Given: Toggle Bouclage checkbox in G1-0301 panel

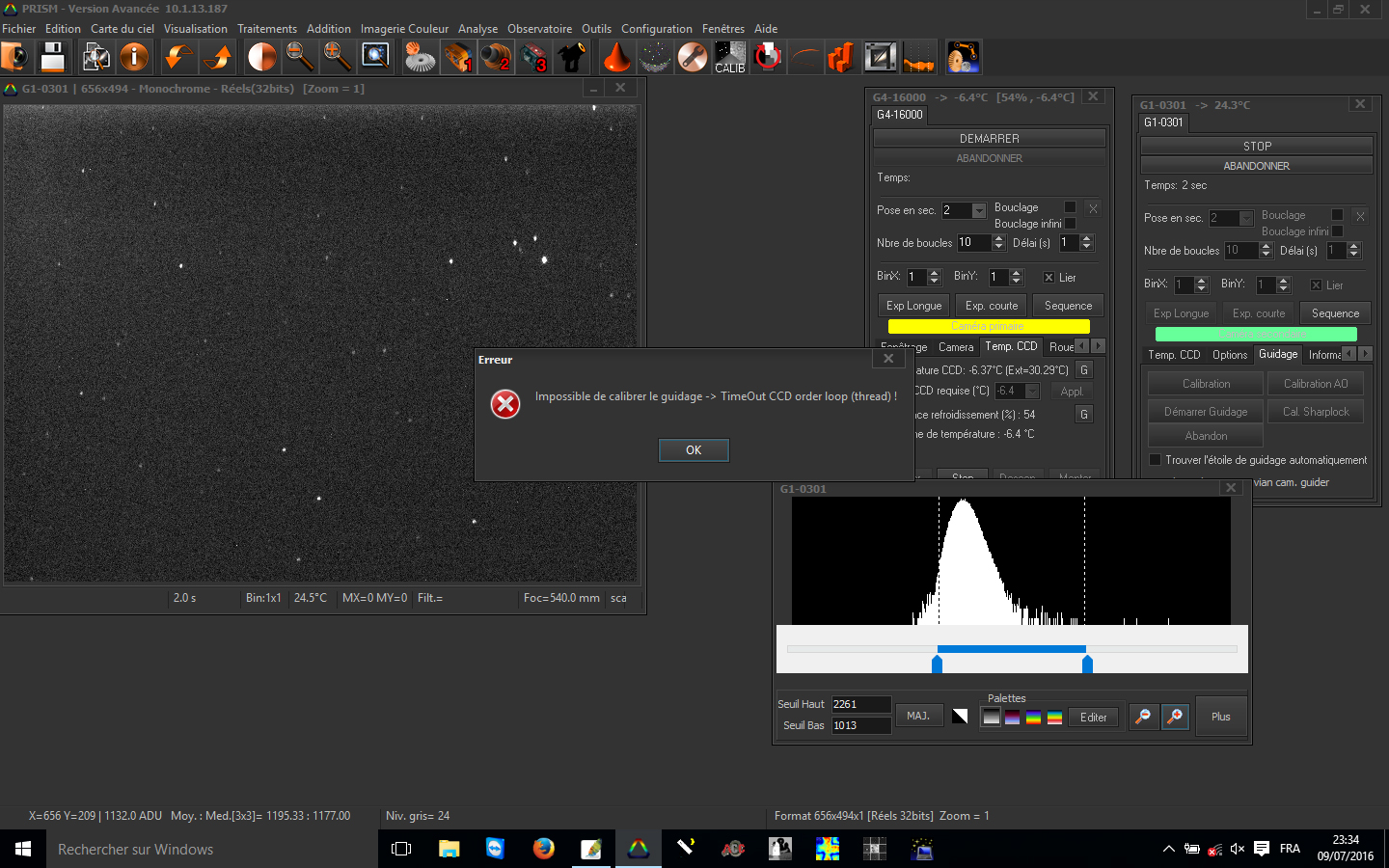Looking at the screenshot, I should 1337,215.
